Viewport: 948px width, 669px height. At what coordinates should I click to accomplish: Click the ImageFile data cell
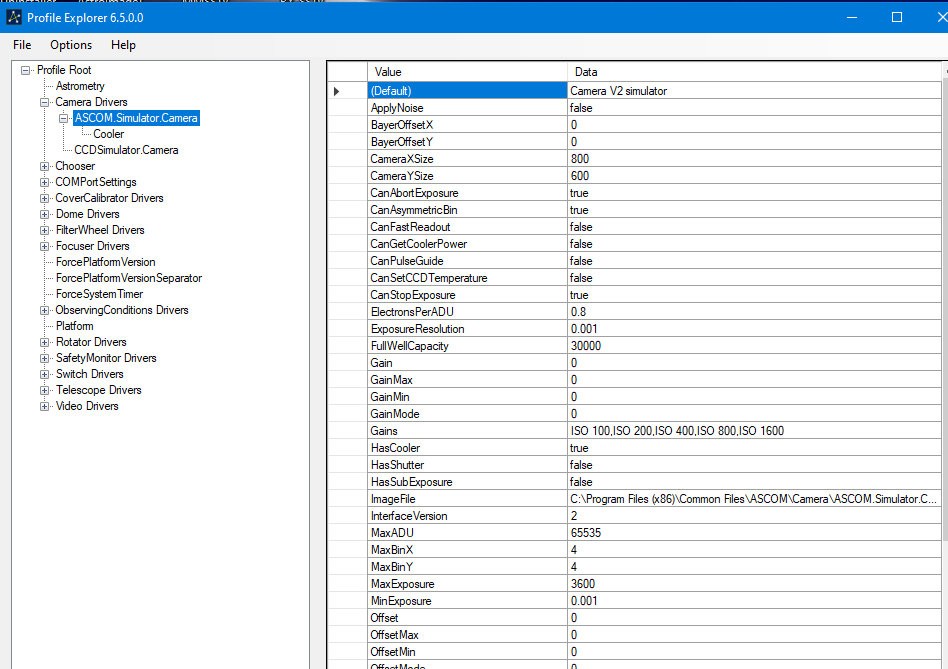click(x=754, y=499)
